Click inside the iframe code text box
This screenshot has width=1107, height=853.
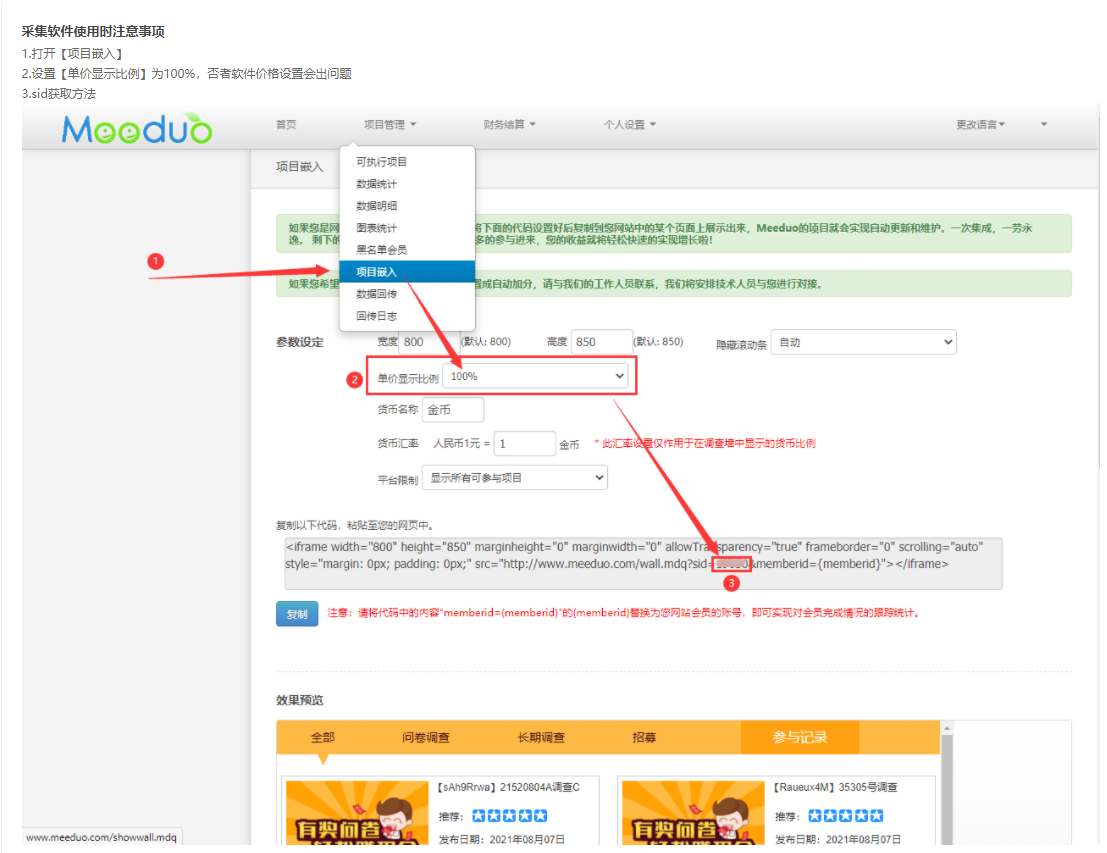click(643, 563)
